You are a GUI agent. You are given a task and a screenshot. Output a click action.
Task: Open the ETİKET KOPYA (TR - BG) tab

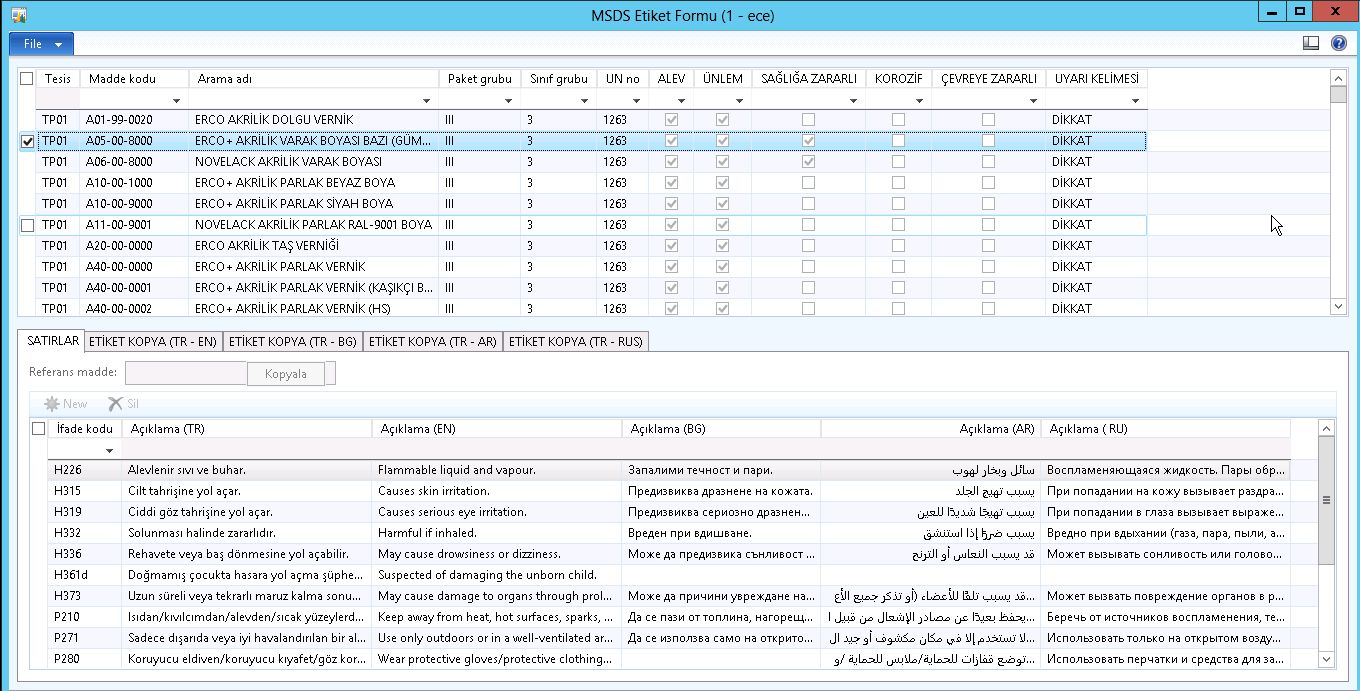point(293,342)
